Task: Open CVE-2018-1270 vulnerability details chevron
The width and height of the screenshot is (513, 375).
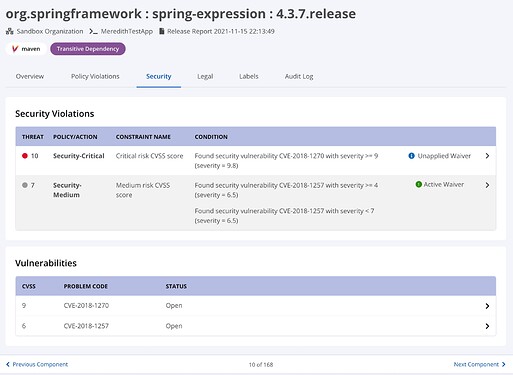Action: pyautogui.click(x=487, y=306)
